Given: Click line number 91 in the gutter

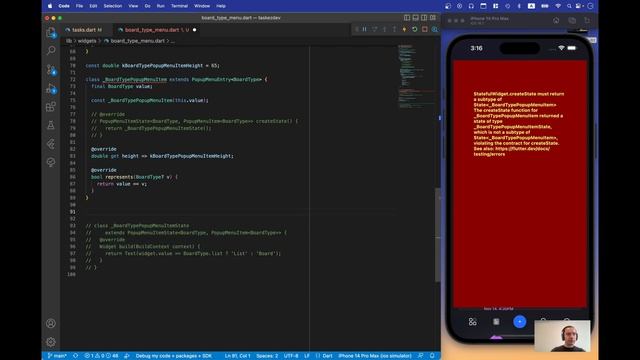Looking at the screenshot, I should pos(72,212).
